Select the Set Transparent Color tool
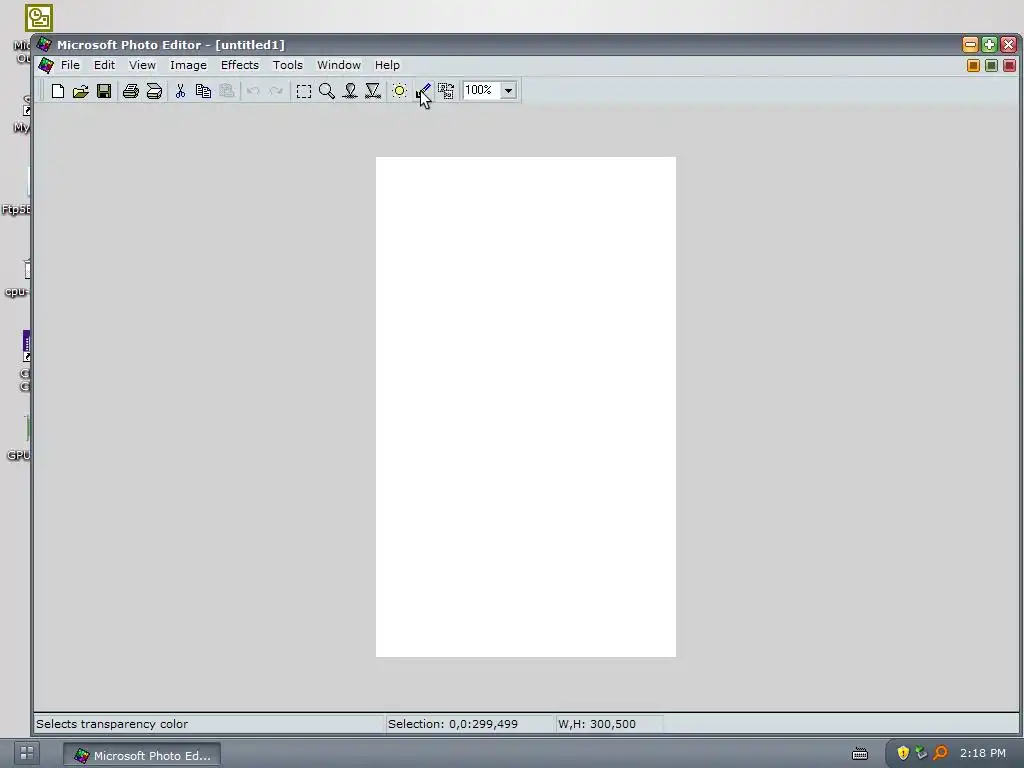This screenshot has width=1024, height=768. (423, 91)
